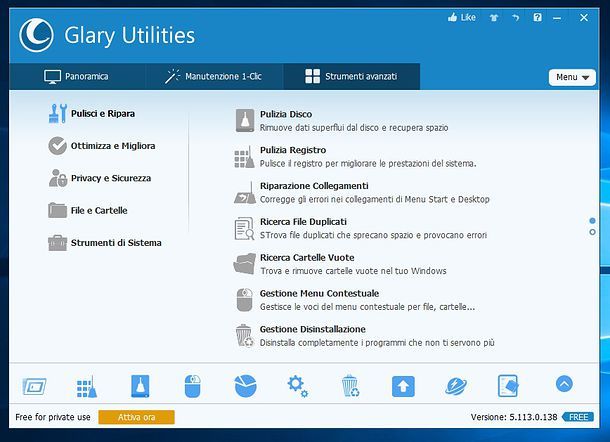Click the bottom toolbar planet browser icon
Viewport: 610px width, 442px height.
point(456,386)
